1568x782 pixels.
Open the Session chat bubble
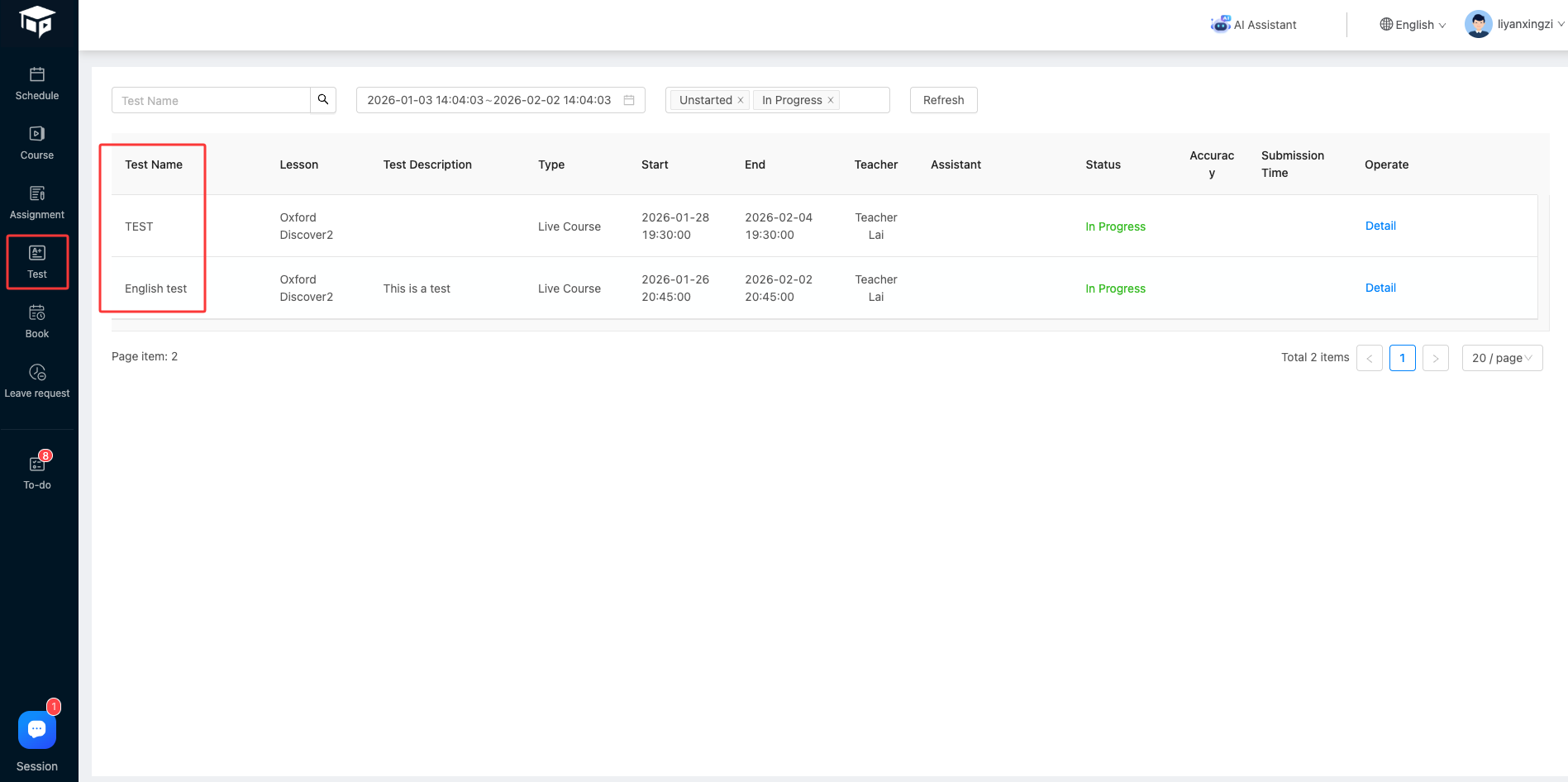pos(37,731)
